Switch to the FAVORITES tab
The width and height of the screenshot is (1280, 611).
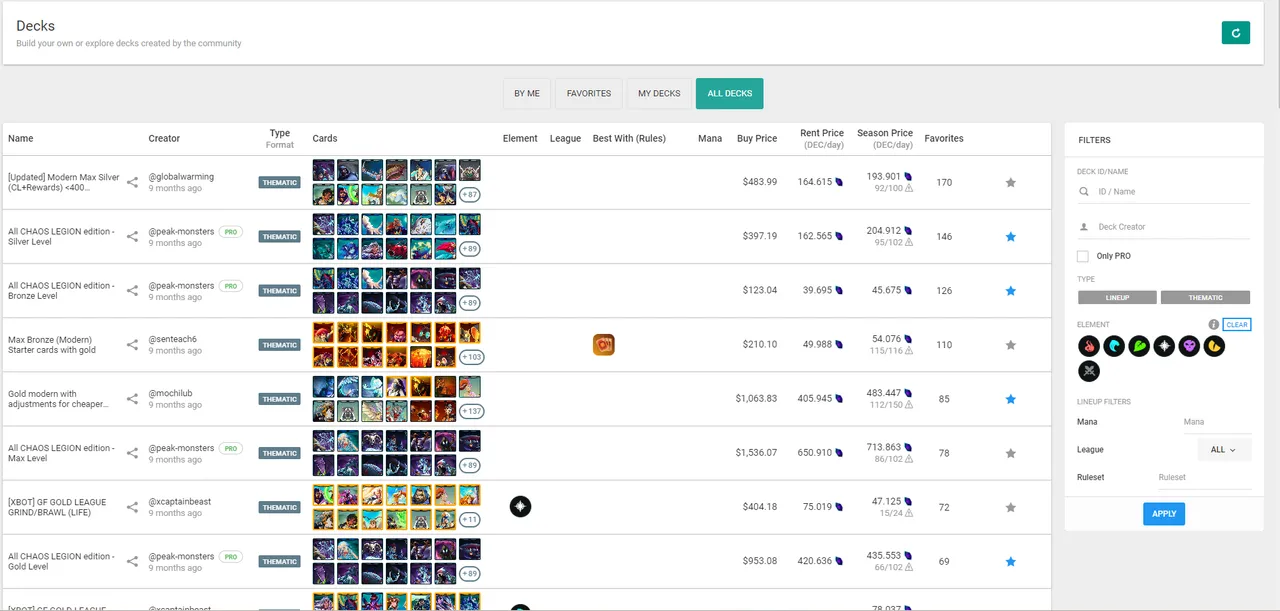[x=589, y=93]
